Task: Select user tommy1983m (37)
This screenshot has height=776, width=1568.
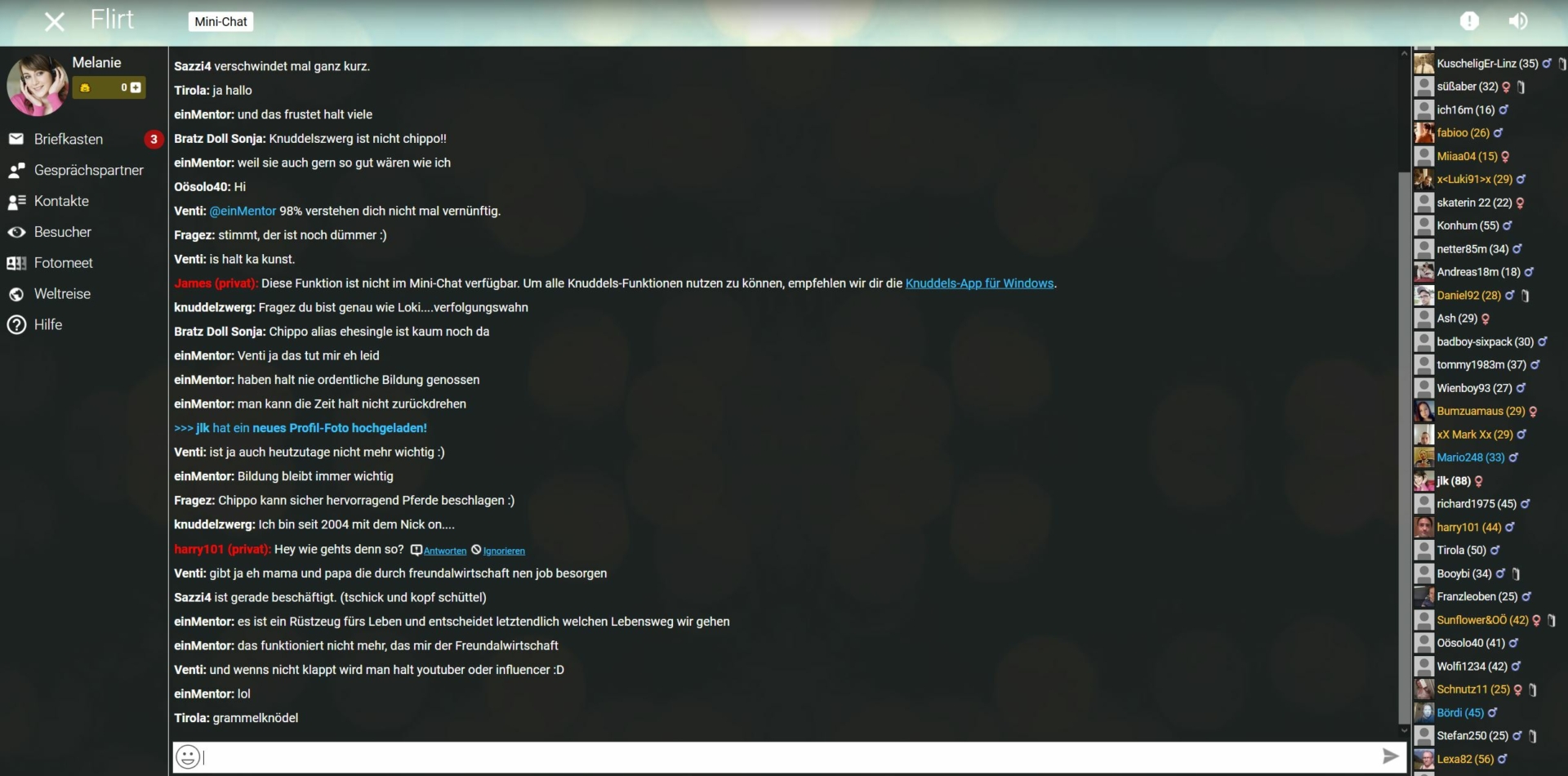Action: [x=1481, y=365]
